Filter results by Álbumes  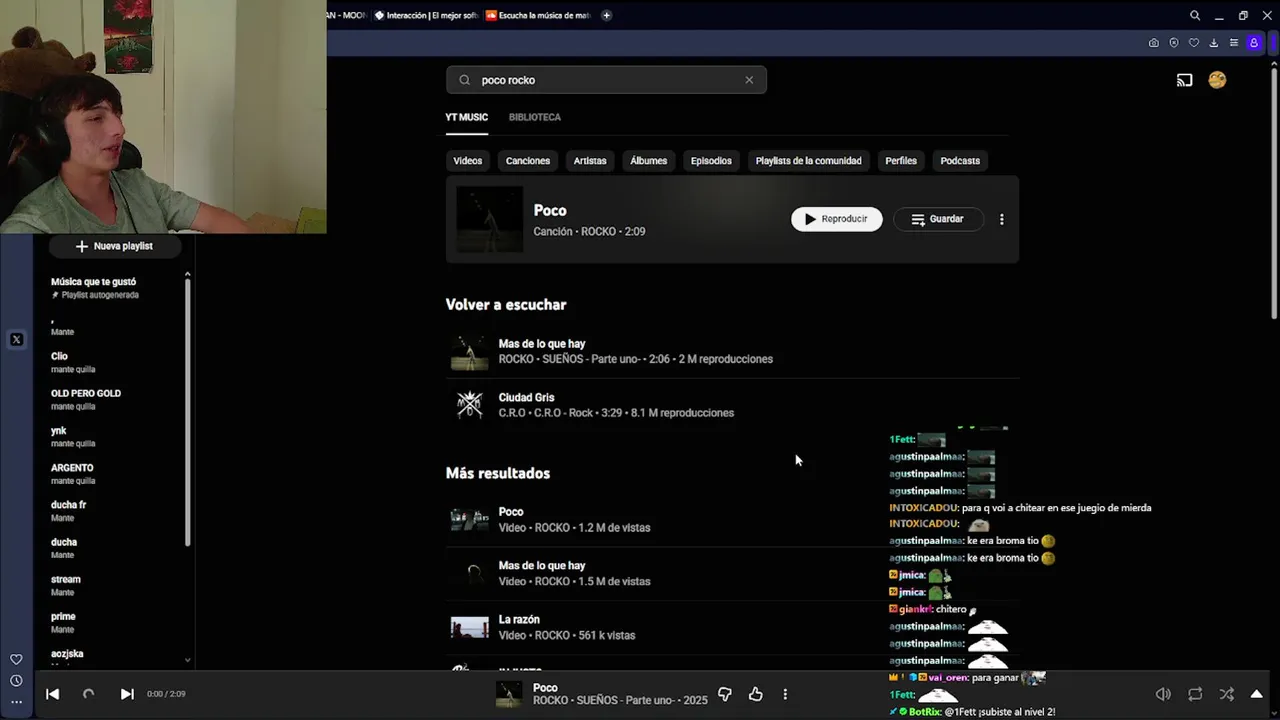click(649, 160)
